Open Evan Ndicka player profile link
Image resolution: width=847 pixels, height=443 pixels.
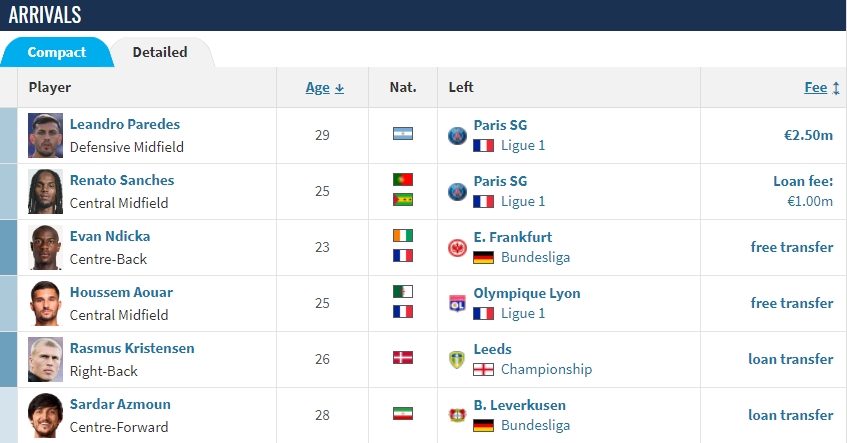click(x=110, y=236)
